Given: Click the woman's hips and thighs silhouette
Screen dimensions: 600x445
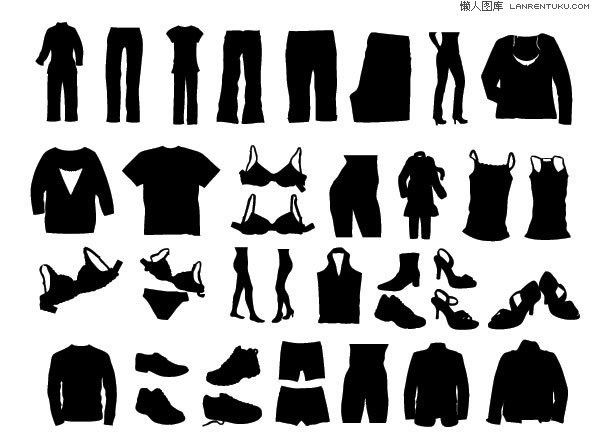Looking at the screenshot, I should pos(356,196).
